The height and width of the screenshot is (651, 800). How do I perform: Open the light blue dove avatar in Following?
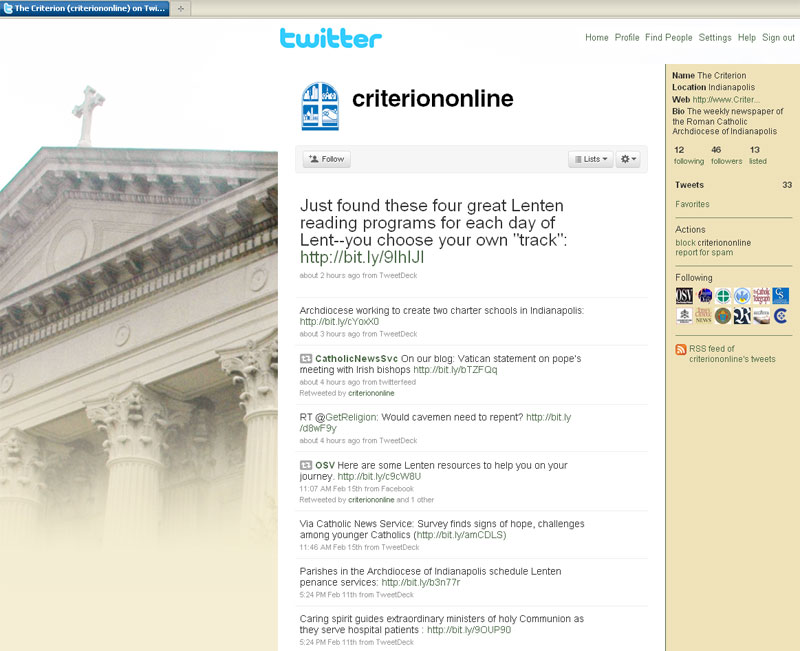[x=742, y=296]
